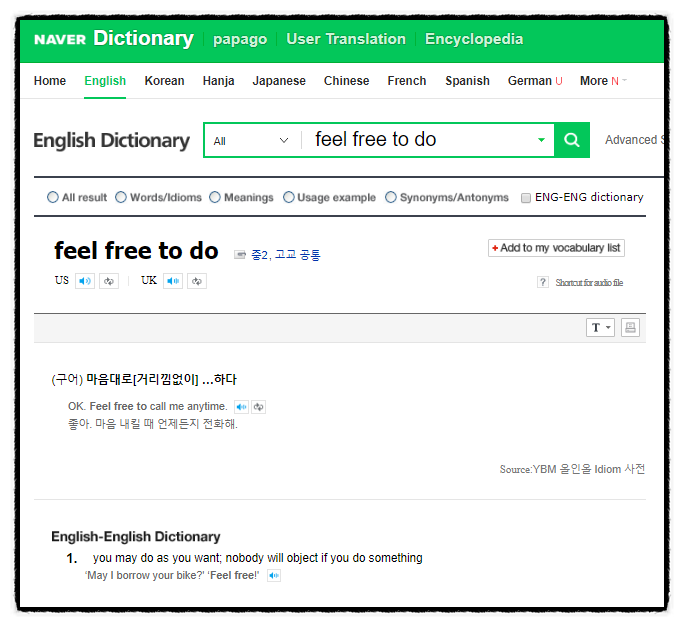Image resolution: width=684 pixels, height=627 pixels.
Task: Click the question mark audio shortcut help icon
Action: click(543, 282)
